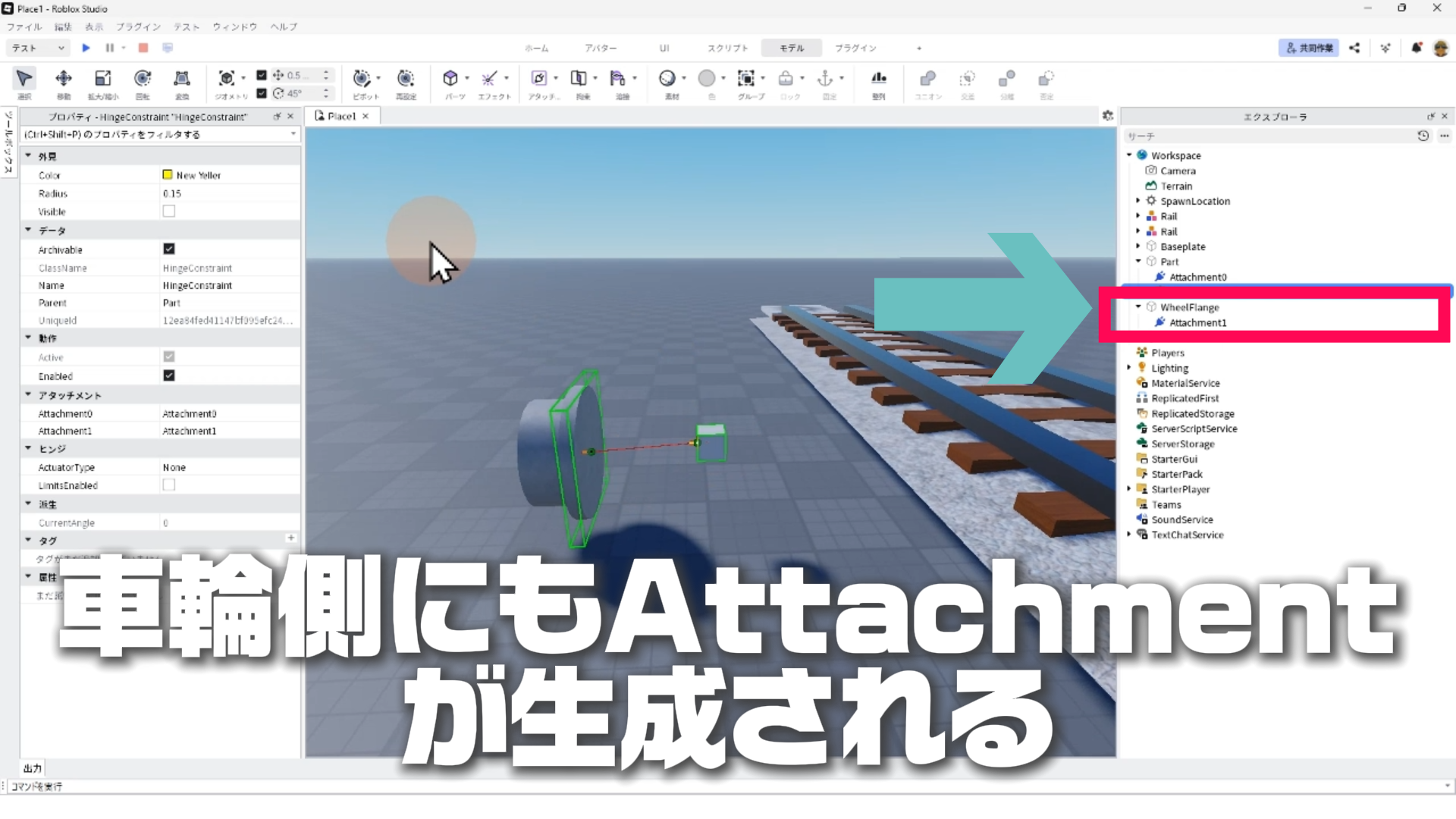Select the Rotate (回転) tool
Screen dimensions: 1456x819
pos(143,79)
